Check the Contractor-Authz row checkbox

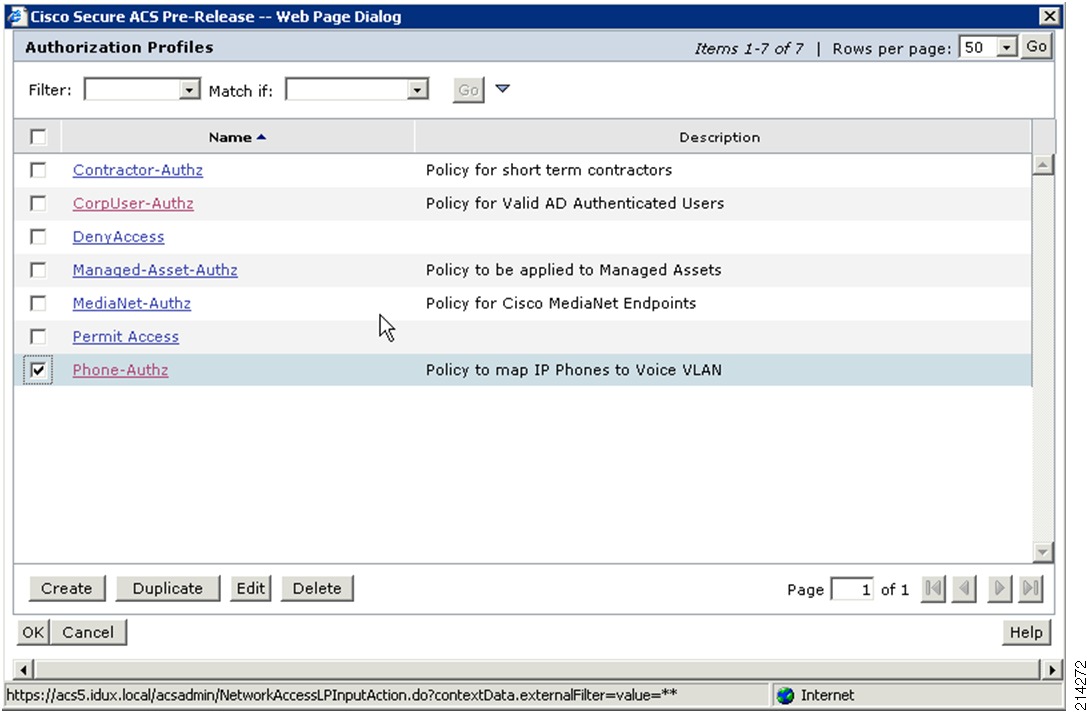38,170
